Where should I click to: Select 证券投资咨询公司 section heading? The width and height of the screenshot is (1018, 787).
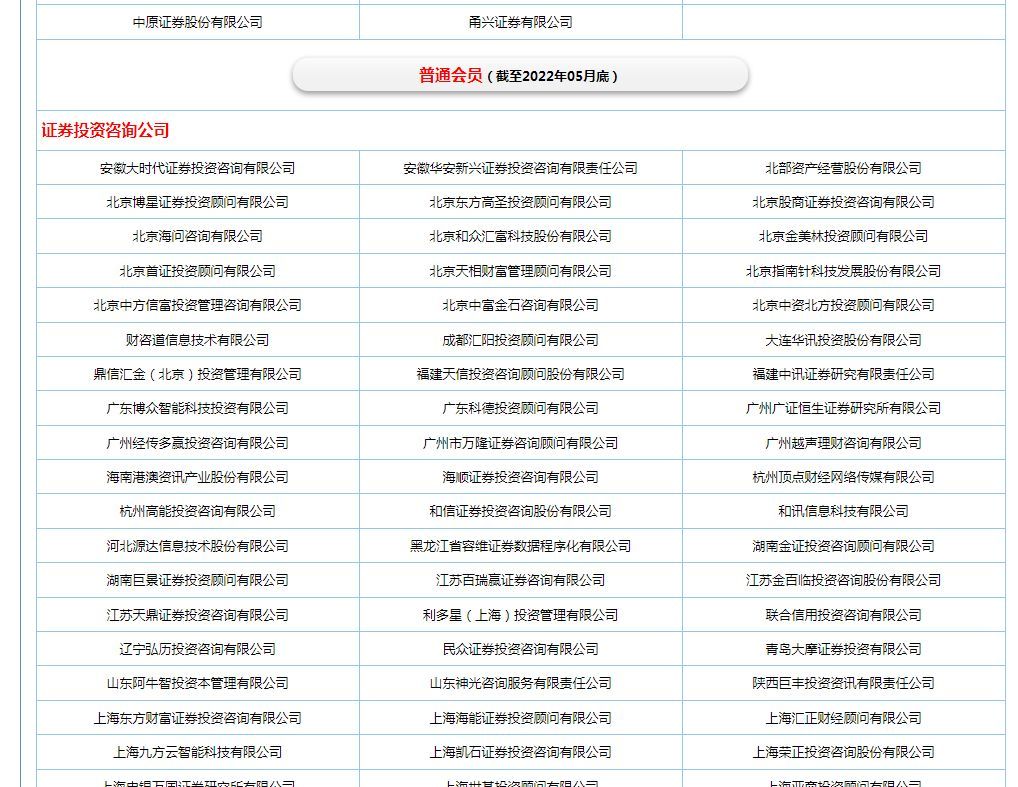tap(105, 131)
